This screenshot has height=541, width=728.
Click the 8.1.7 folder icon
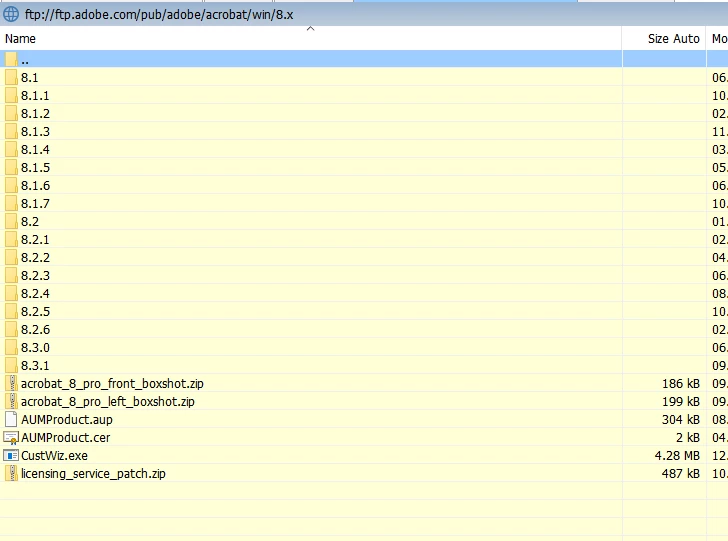[11, 203]
